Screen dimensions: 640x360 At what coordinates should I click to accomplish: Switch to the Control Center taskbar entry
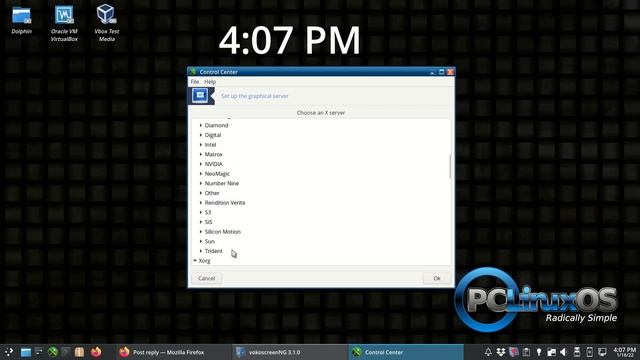(x=406, y=352)
